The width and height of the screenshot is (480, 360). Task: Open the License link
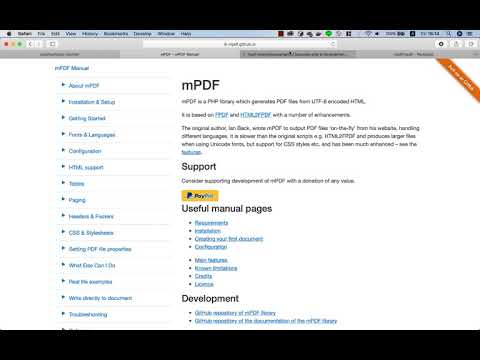coord(204,284)
